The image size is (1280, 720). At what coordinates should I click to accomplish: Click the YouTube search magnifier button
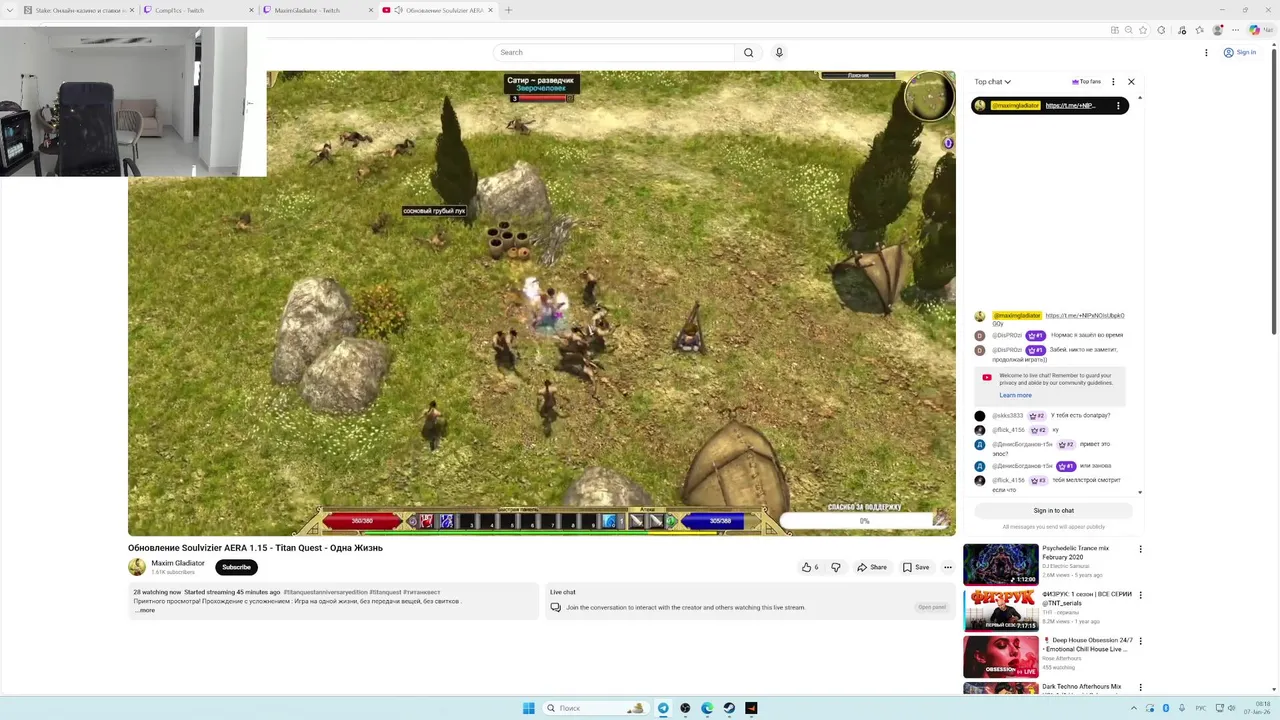748,52
